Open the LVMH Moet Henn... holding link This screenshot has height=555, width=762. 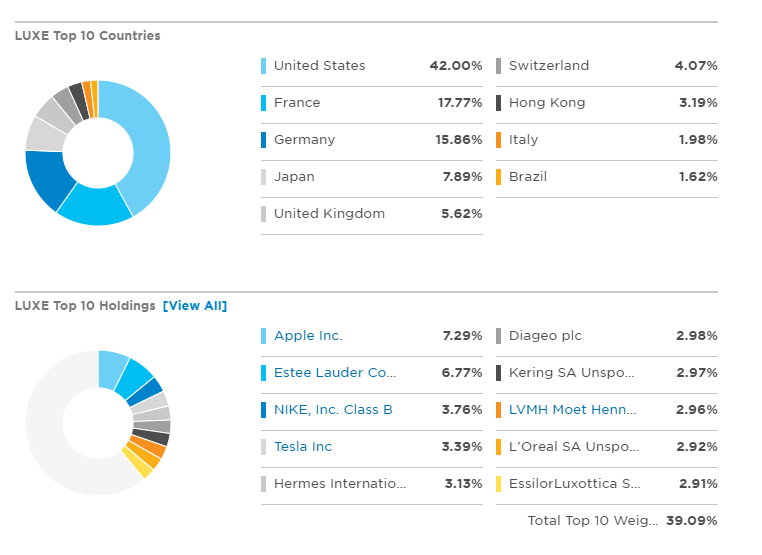pos(572,410)
